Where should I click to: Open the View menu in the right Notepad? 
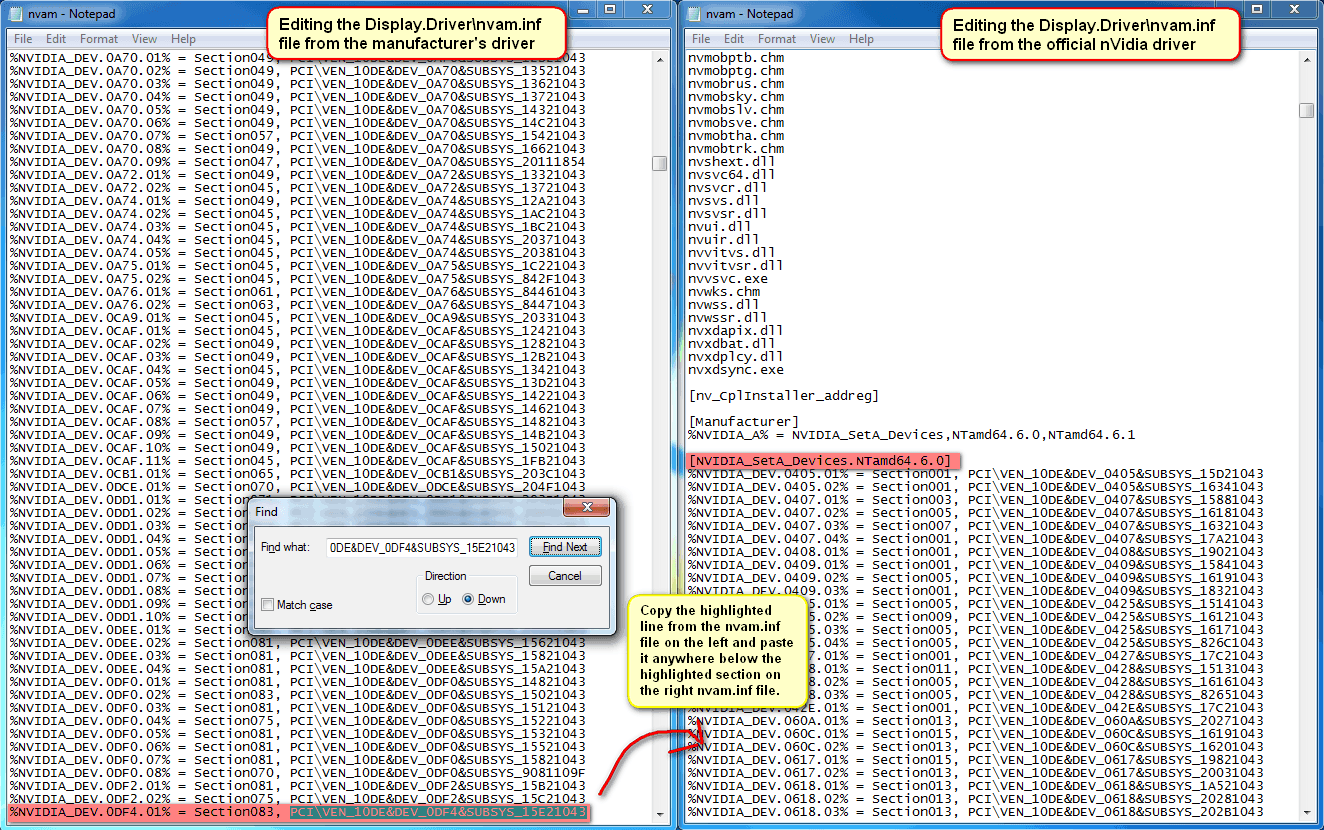click(x=822, y=39)
